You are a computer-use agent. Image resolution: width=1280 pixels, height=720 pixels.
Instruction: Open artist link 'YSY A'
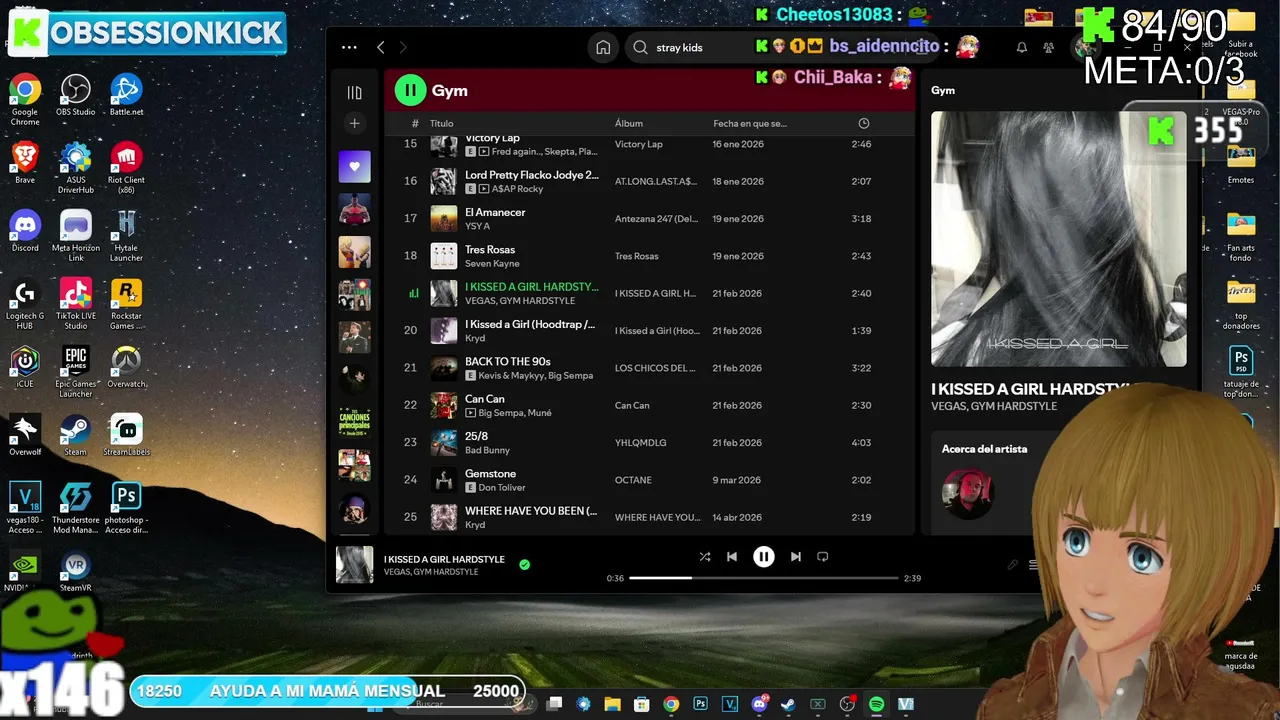click(x=477, y=226)
